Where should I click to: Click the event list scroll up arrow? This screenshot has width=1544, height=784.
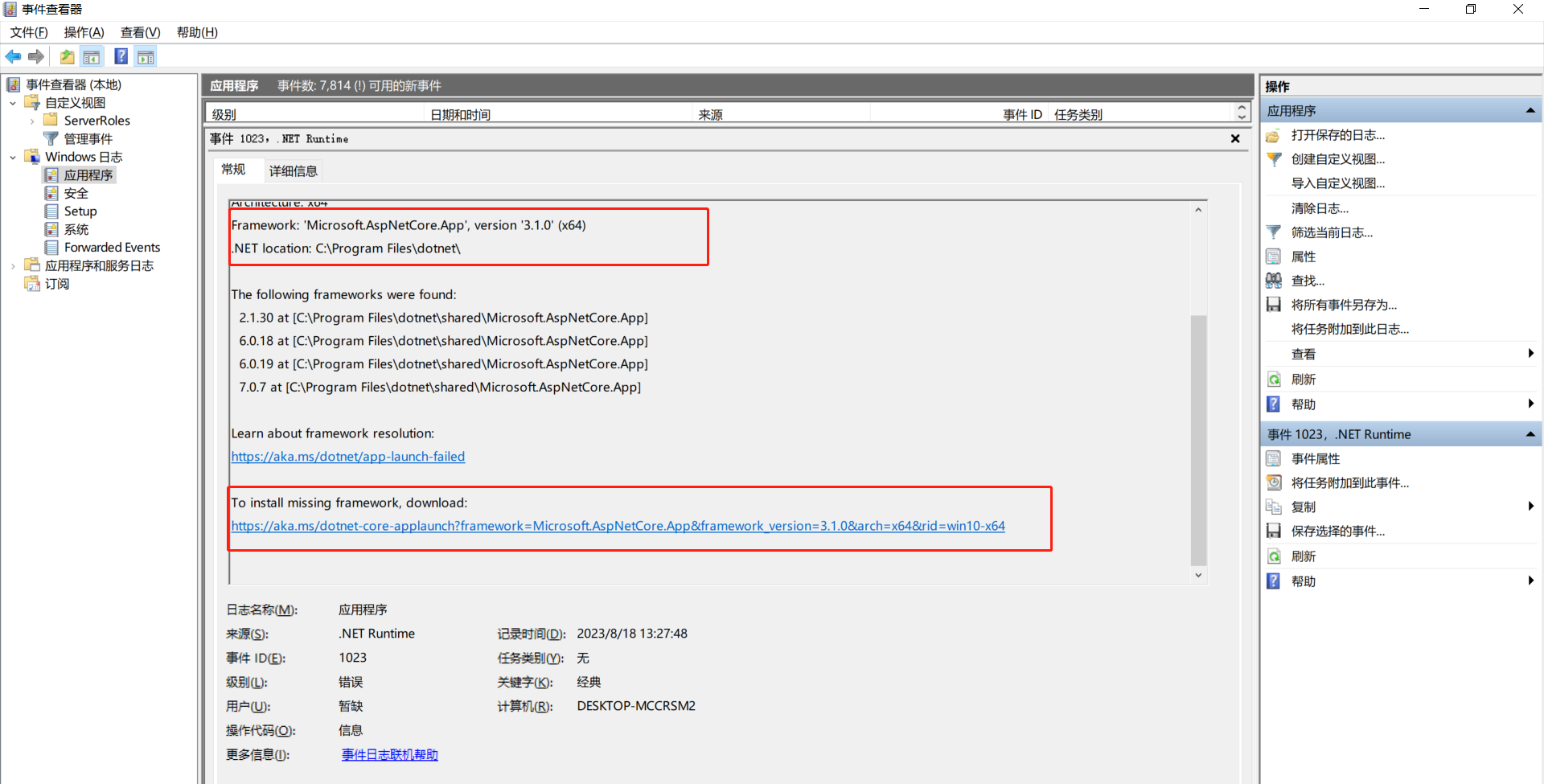(1242, 108)
